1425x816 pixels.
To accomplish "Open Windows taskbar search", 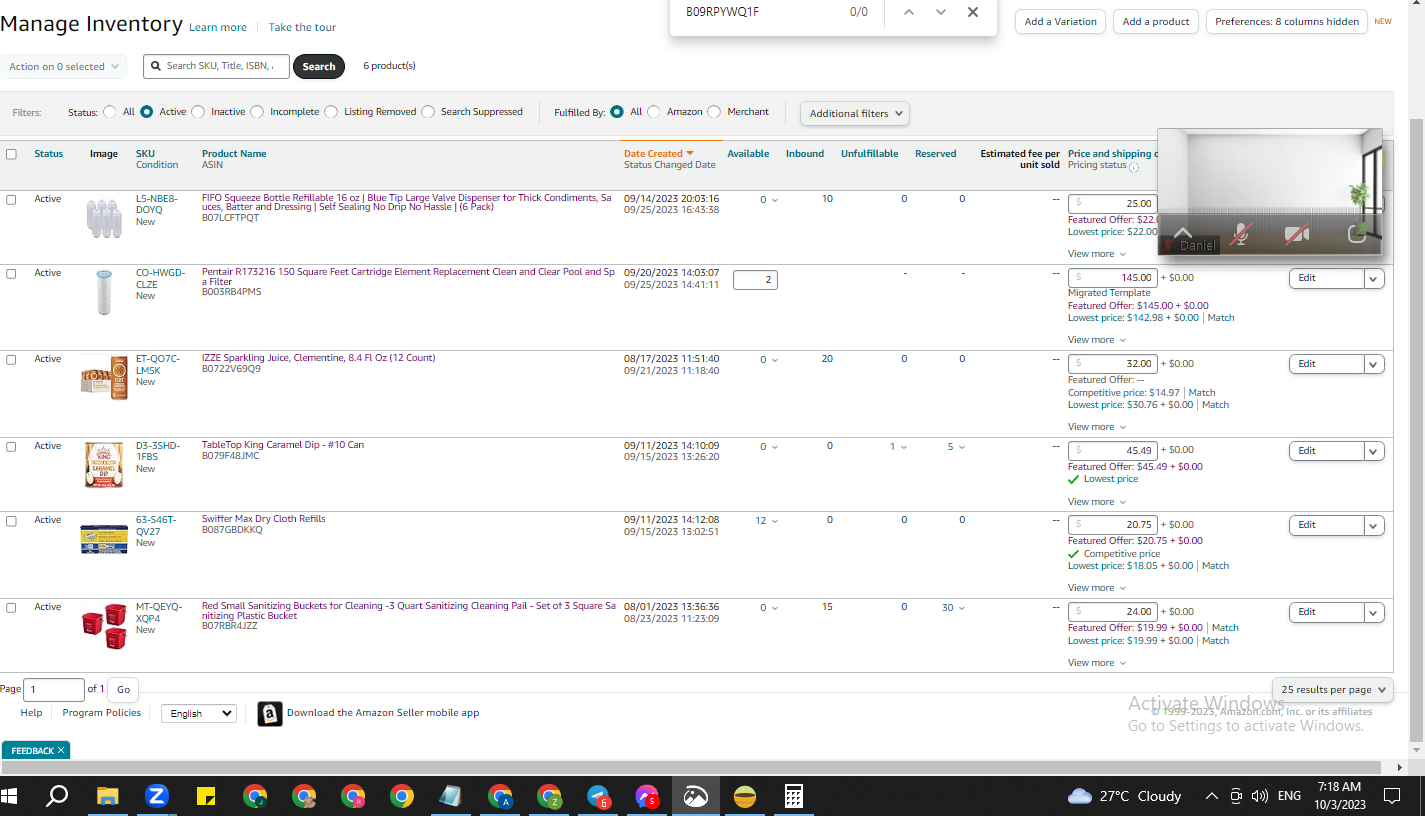I will click(x=58, y=796).
